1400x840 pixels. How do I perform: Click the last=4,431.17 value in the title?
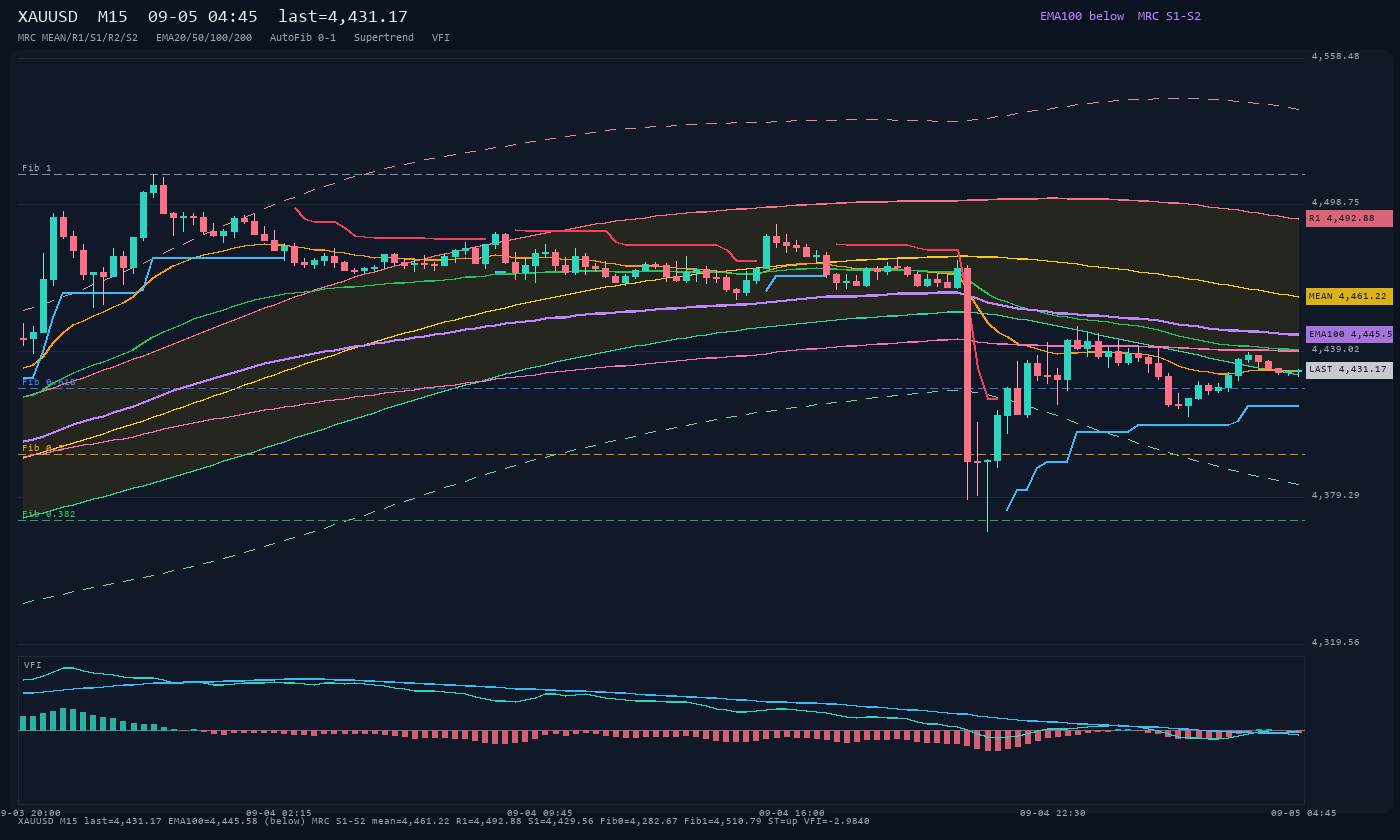pyautogui.click(x=343, y=16)
